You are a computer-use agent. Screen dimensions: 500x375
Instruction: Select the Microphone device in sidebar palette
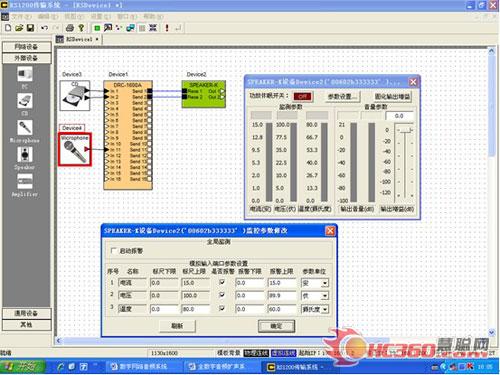click(x=25, y=128)
